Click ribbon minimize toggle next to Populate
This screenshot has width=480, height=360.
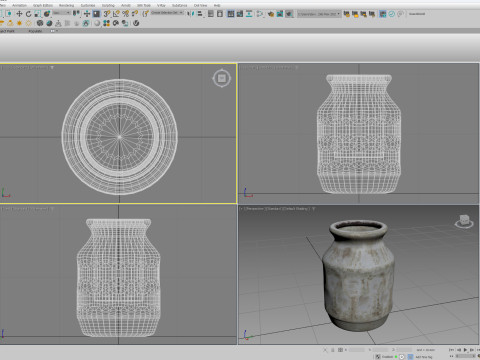[53, 31]
